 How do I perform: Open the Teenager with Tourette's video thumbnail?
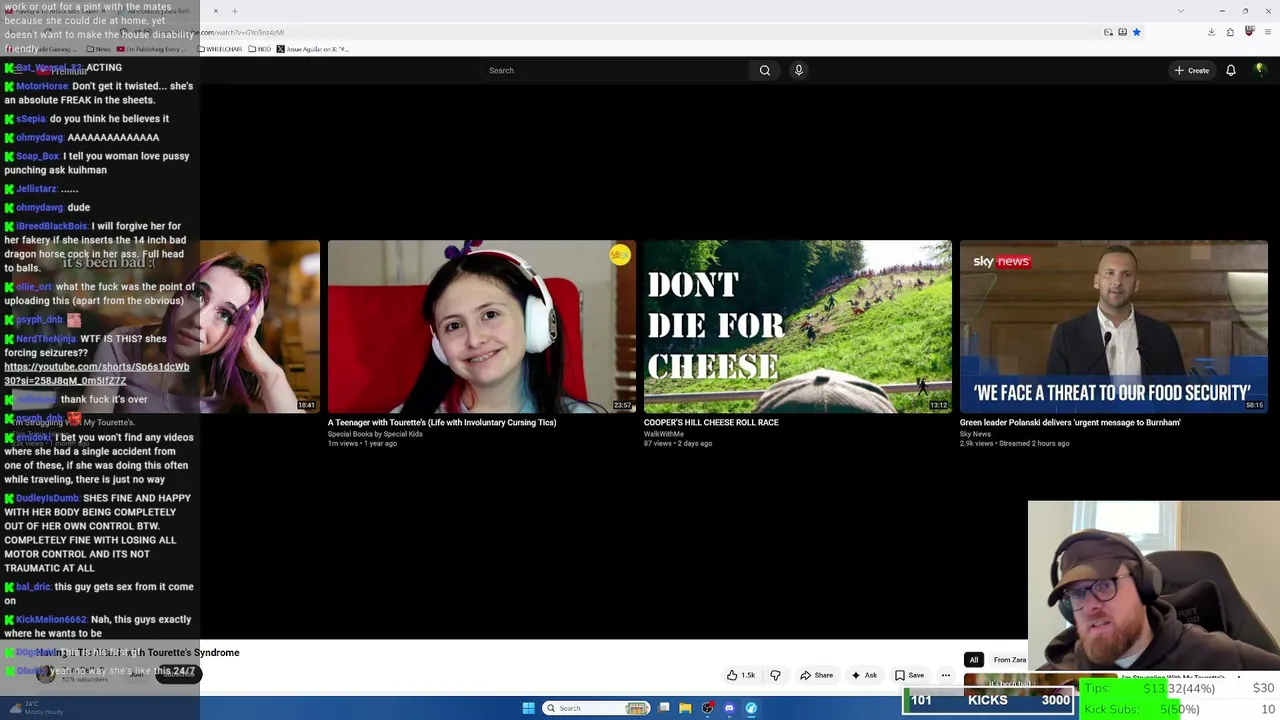coord(481,326)
